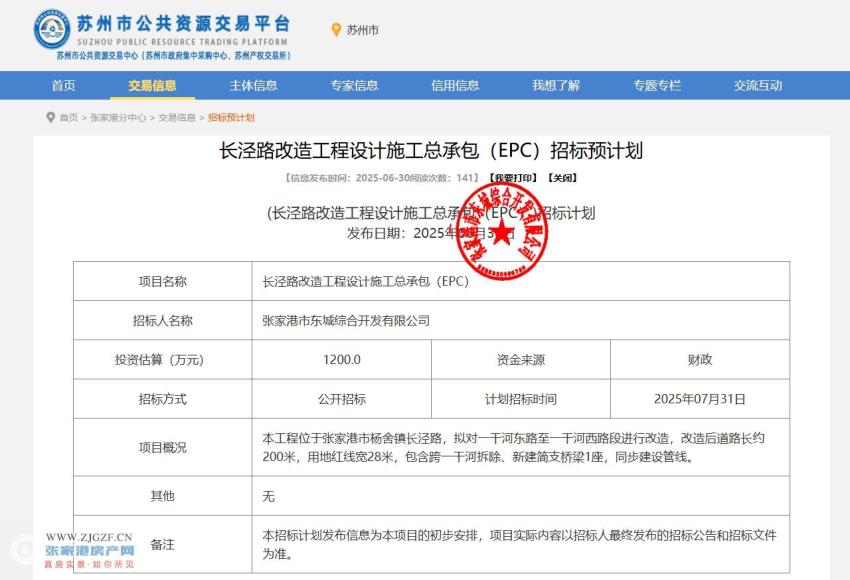Click the 其他 row label
Screen dimensions: 850x580
click(x=163, y=495)
